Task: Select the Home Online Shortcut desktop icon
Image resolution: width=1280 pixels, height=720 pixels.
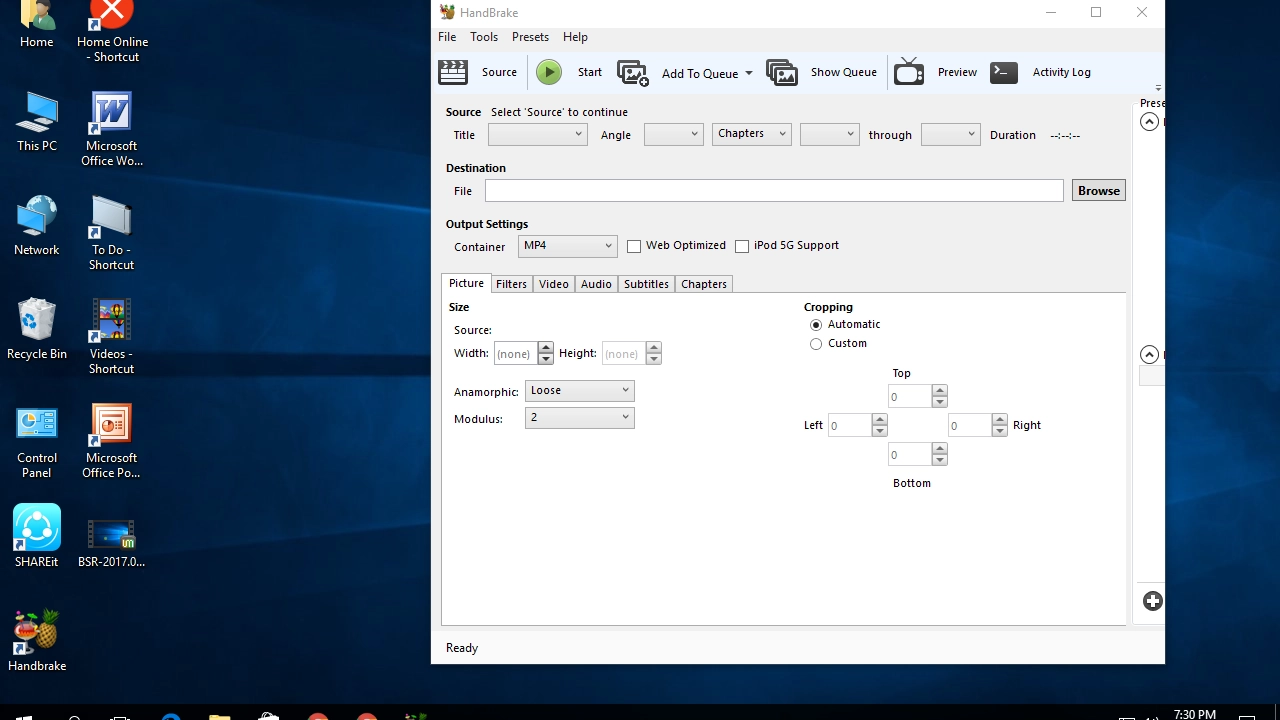Action: 112,32
